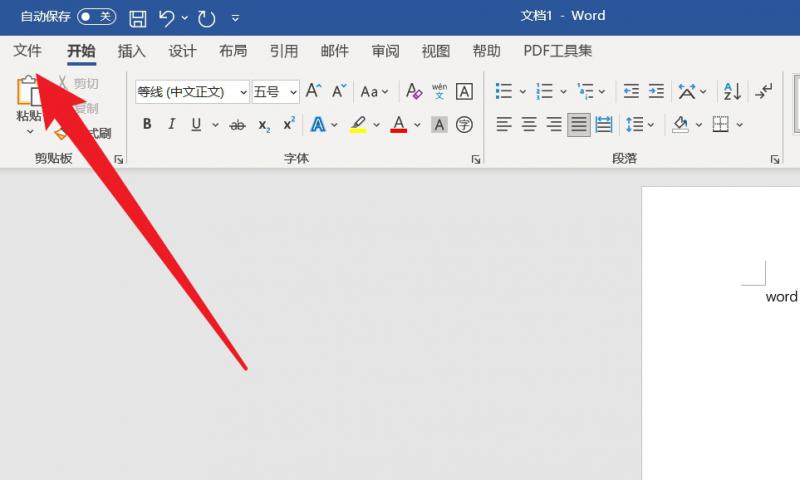Show or hide paragraph marks
Screen dimensions: 800x480
pyautogui.click(x=764, y=91)
